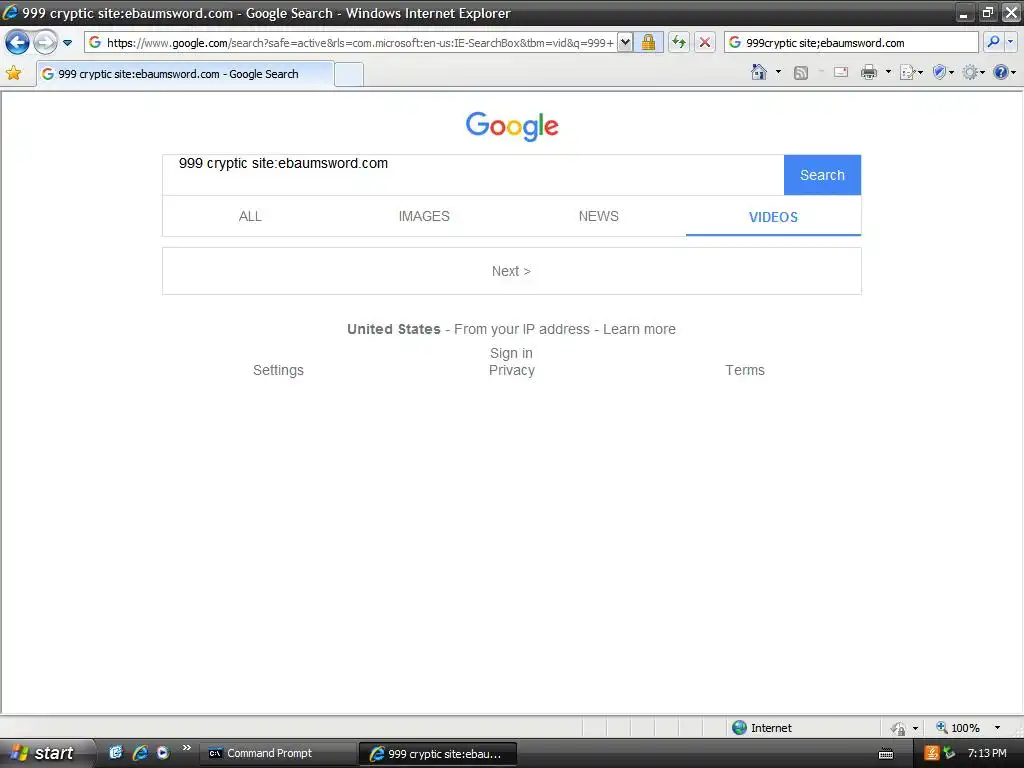
Task: Click the green network tray icon
Action: [x=949, y=753]
